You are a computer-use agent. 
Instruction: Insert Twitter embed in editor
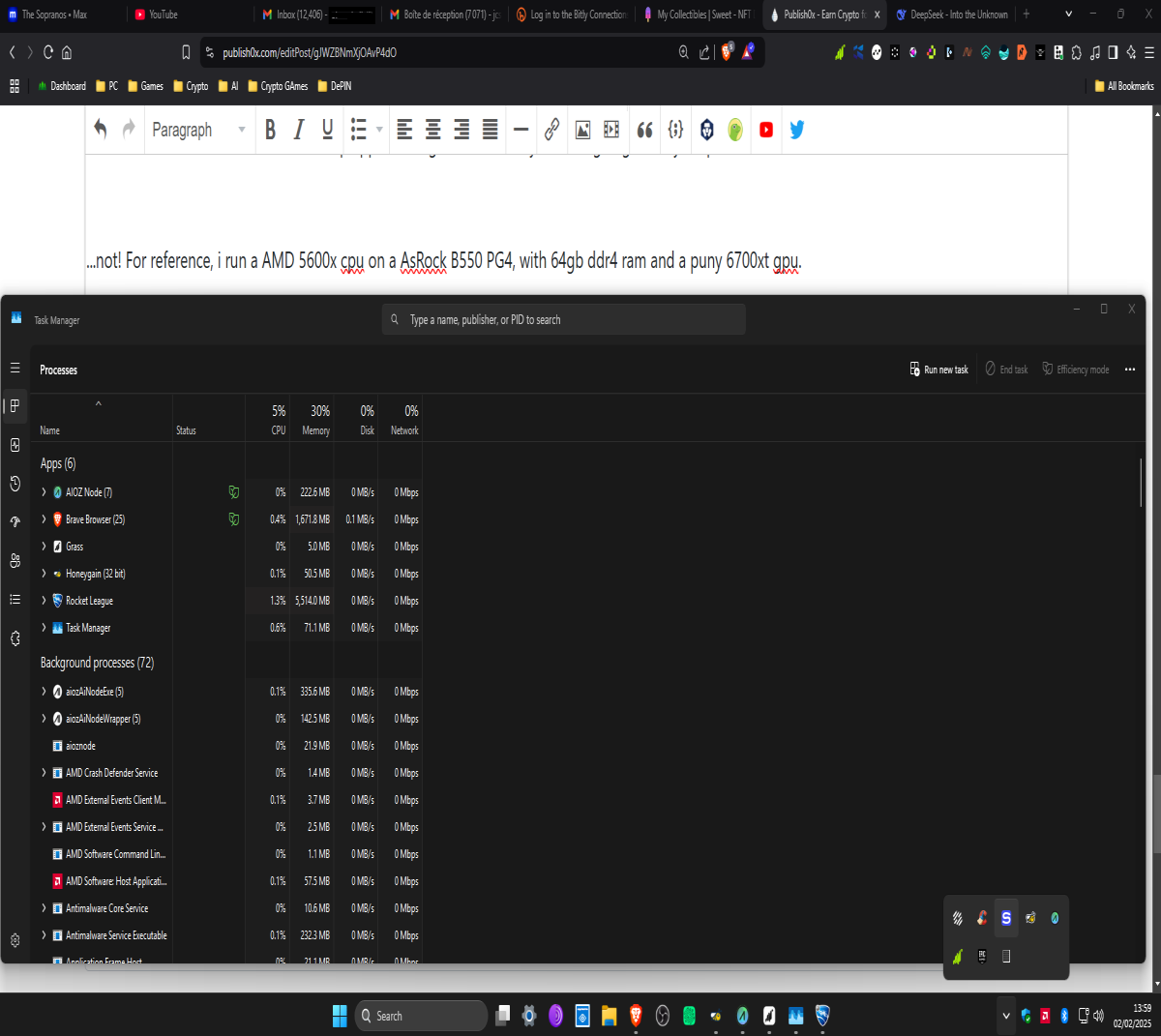(x=796, y=130)
